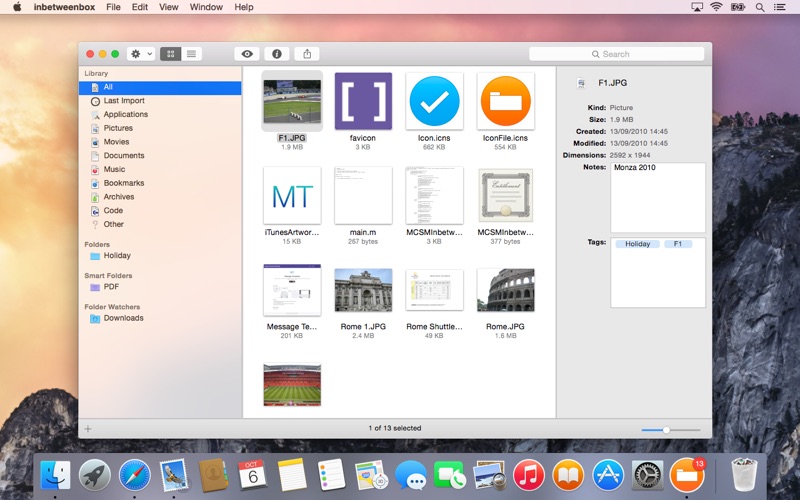800x500 pixels.
Task: Select the Code category in sidebar
Action: coord(113,211)
